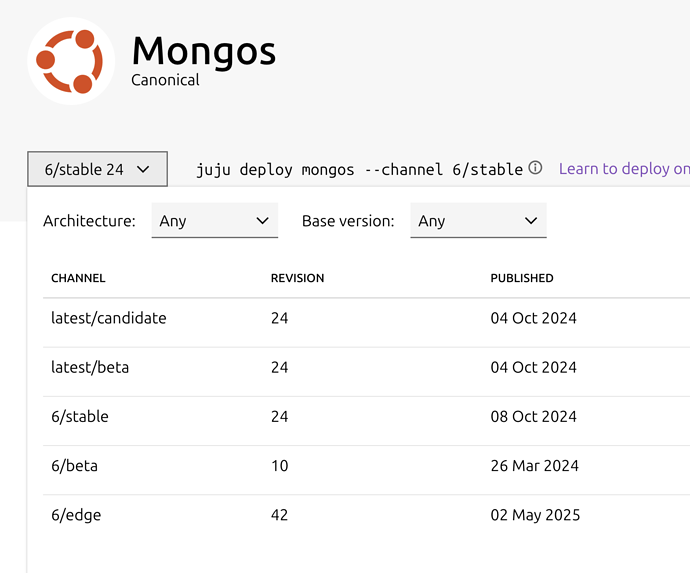690x573 pixels.
Task: Click the Mongos charm logo icon
Action: tap(71, 61)
